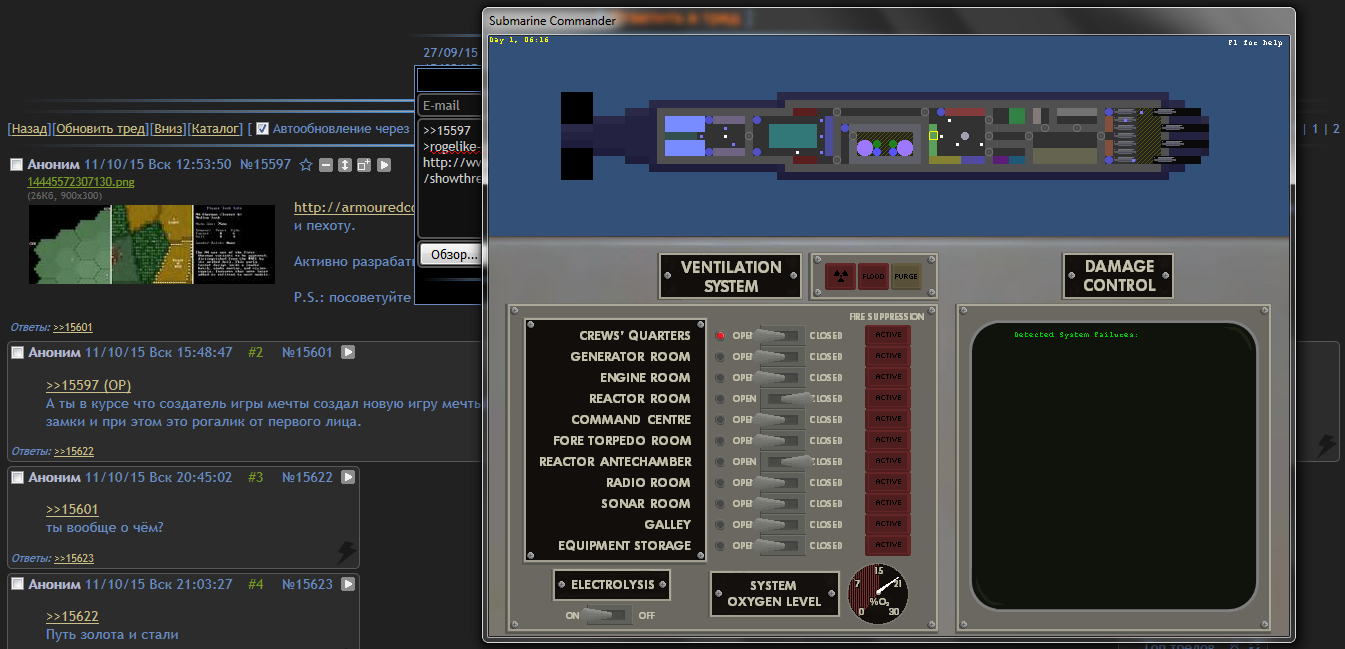The width and height of the screenshot is (1345, 649).
Task: Click reply link >>15601 under Ответы
Action: [x=73, y=327]
